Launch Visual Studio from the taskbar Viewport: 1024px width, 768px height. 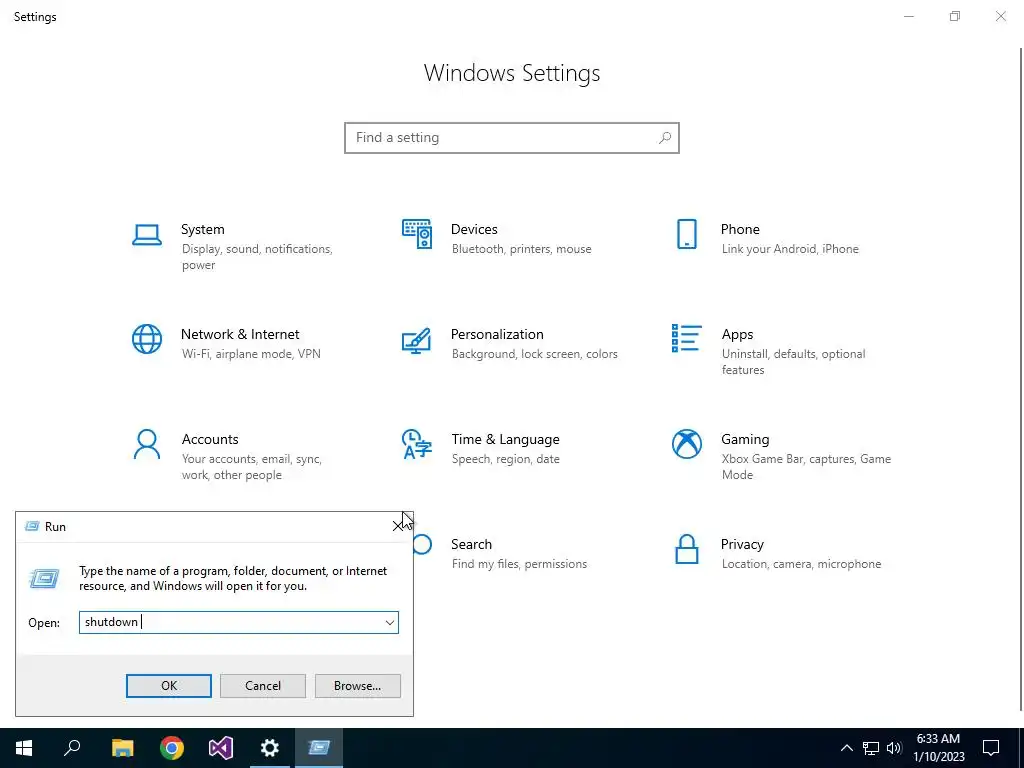(221, 748)
